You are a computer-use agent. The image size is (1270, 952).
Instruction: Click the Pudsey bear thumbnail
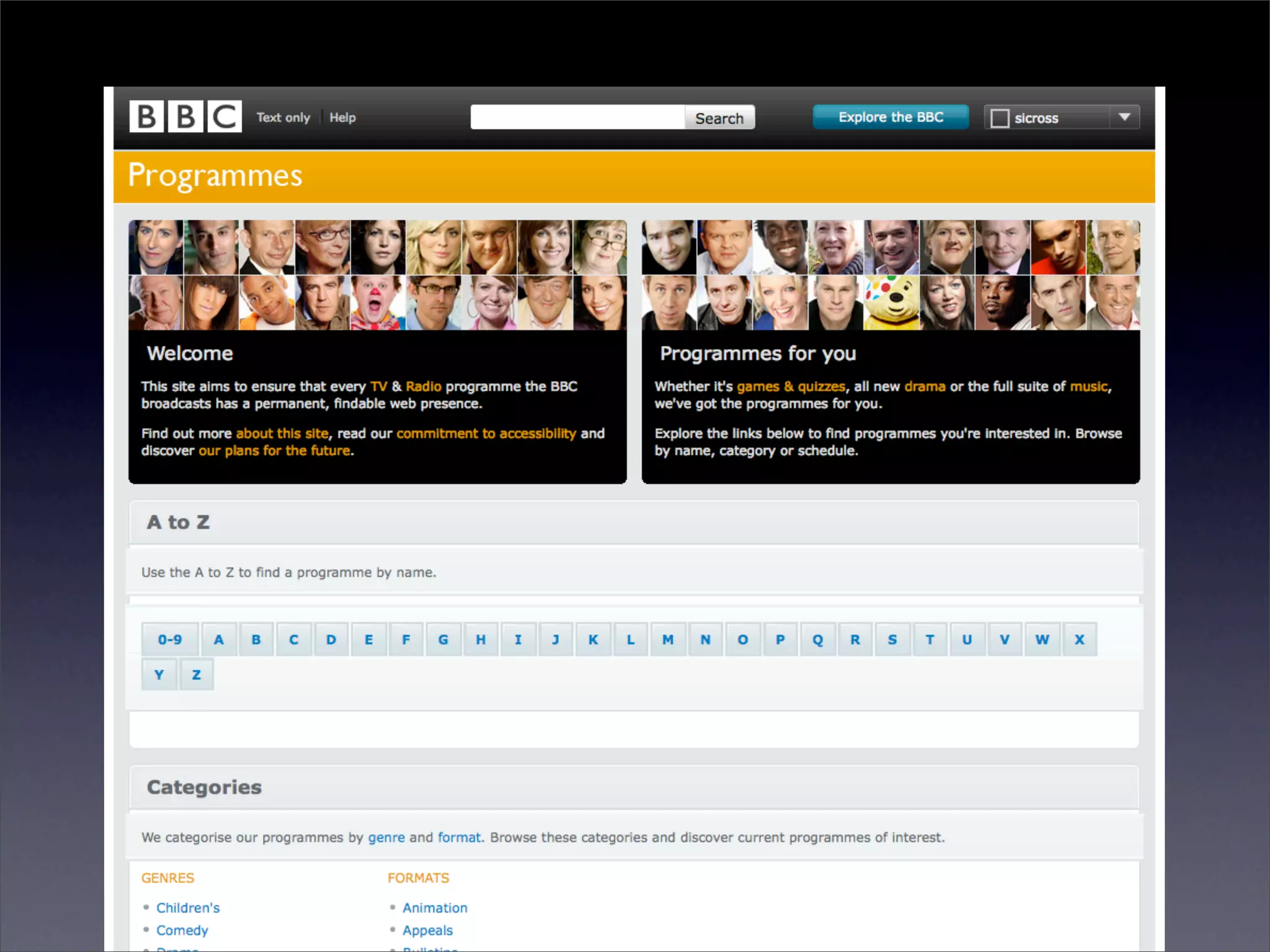[891, 302]
